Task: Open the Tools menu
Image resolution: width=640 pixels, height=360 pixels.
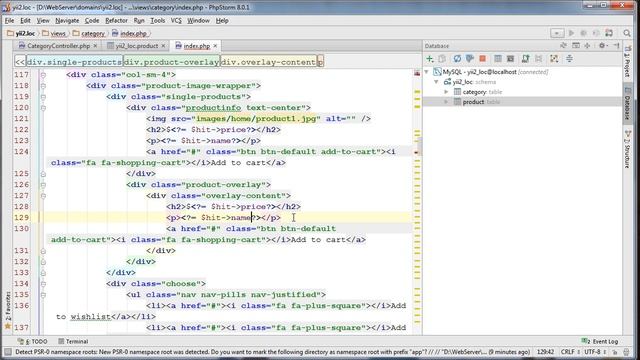Action: [x=158, y=20]
